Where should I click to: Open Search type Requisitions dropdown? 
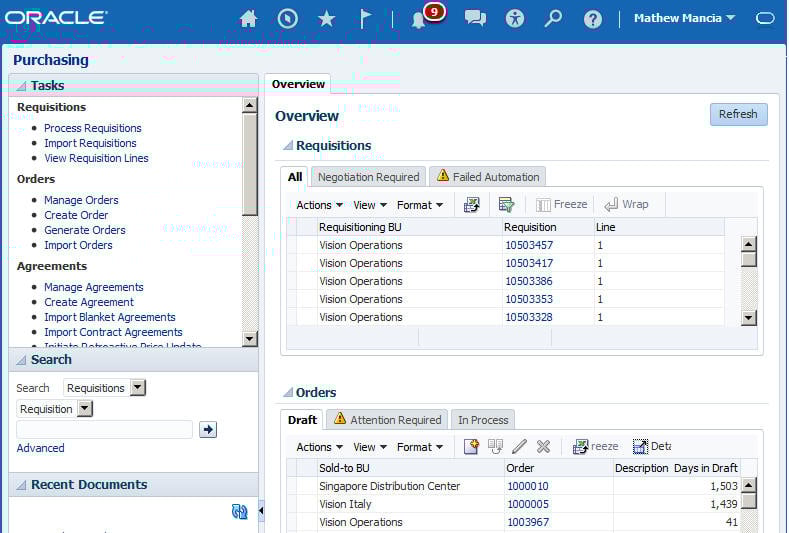pos(137,388)
